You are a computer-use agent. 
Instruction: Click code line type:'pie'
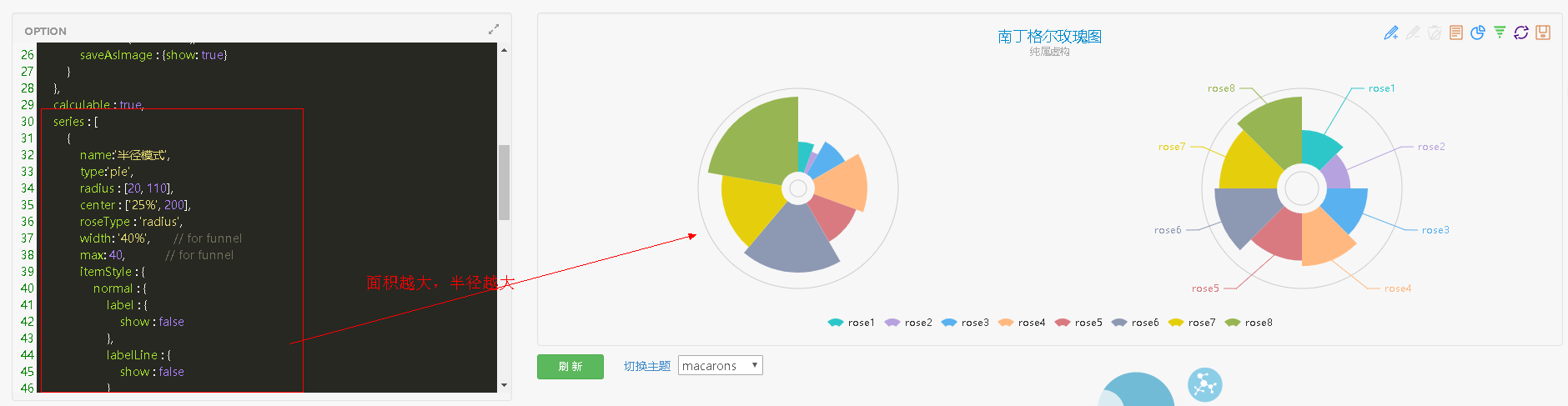pos(106,172)
